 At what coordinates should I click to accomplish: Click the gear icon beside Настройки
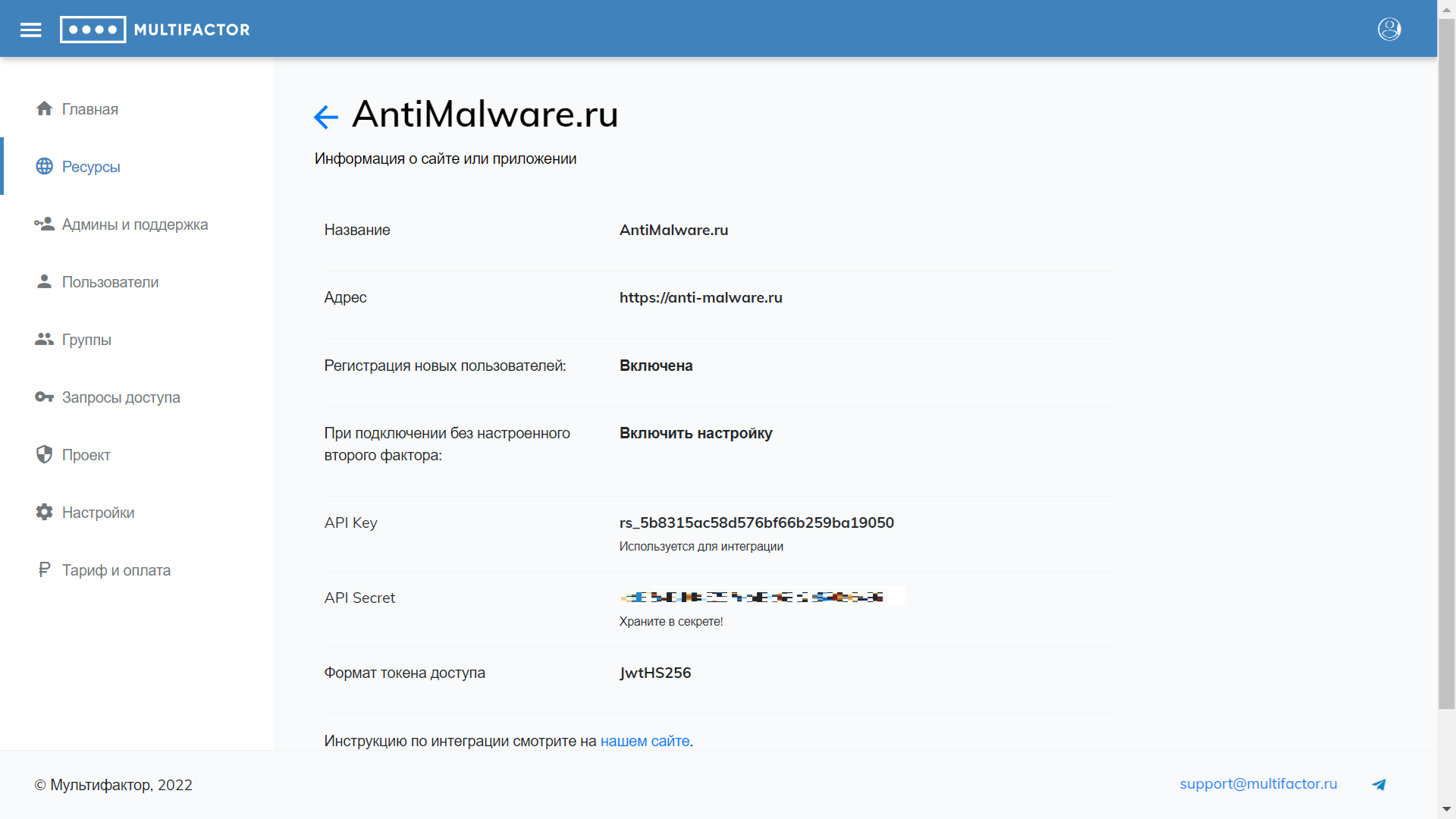click(44, 512)
